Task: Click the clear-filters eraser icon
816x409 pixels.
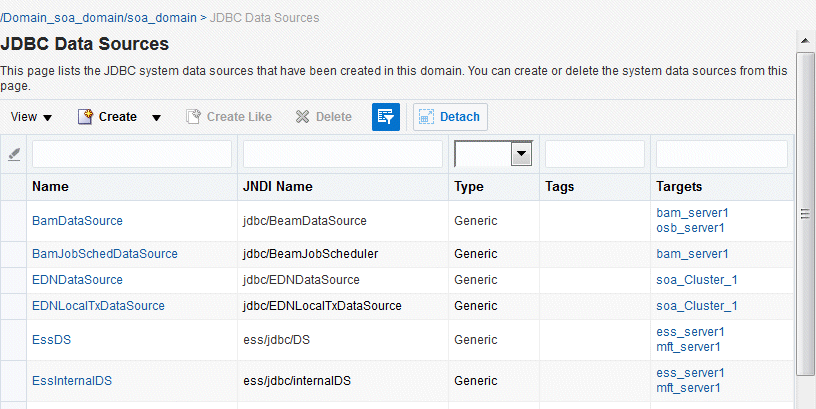Action: (14, 154)
